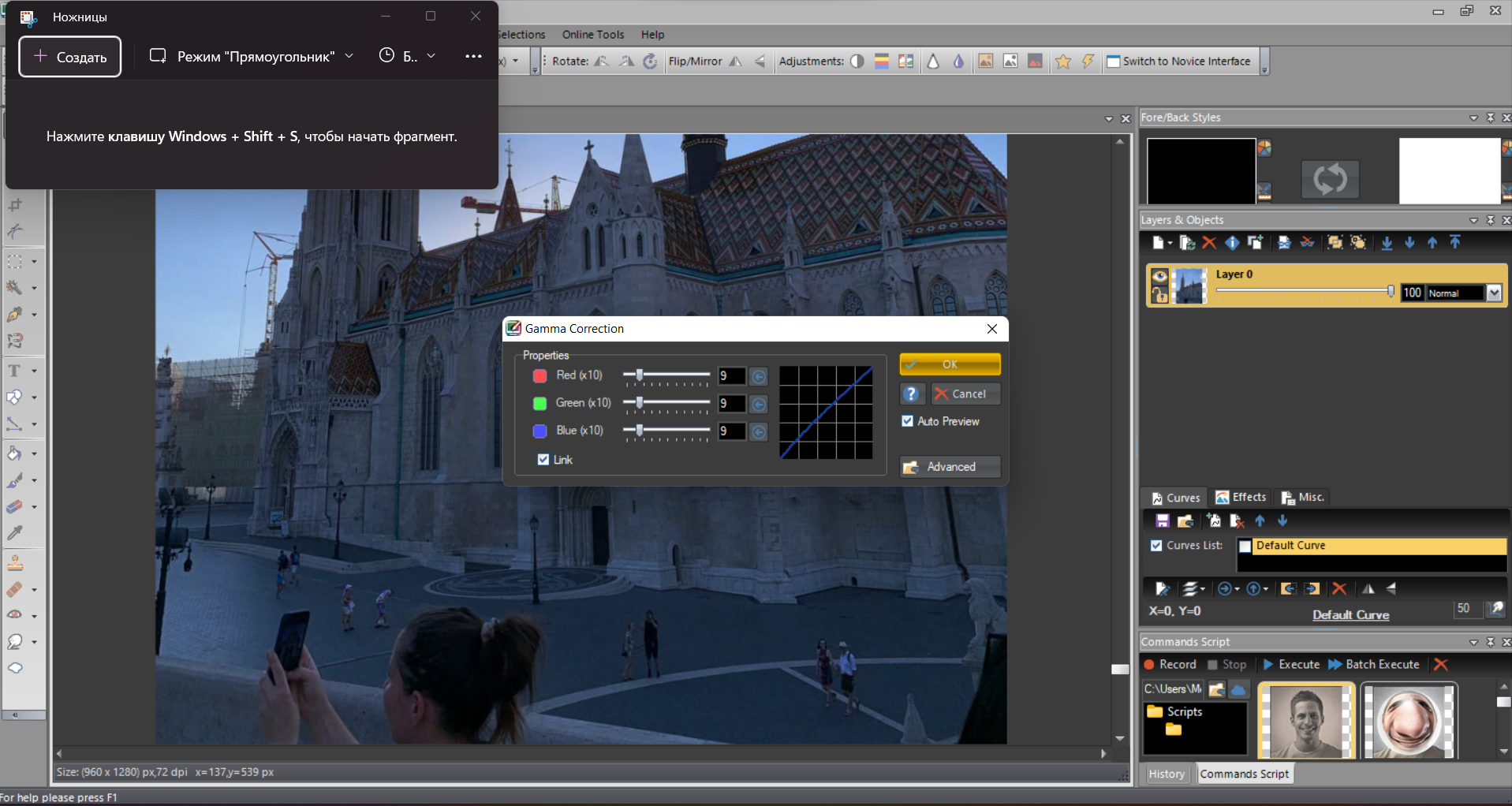The height and width of the screenshot is (806, 1512).
Task: Toggle Auto Preview checkbox
Action: tap(908, 421)
